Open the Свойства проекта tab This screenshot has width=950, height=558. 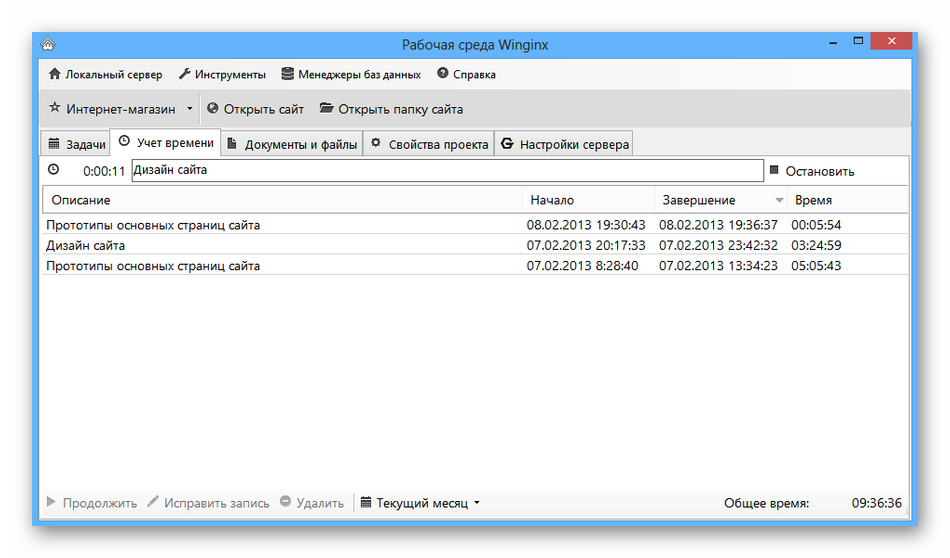coord(429,144)
